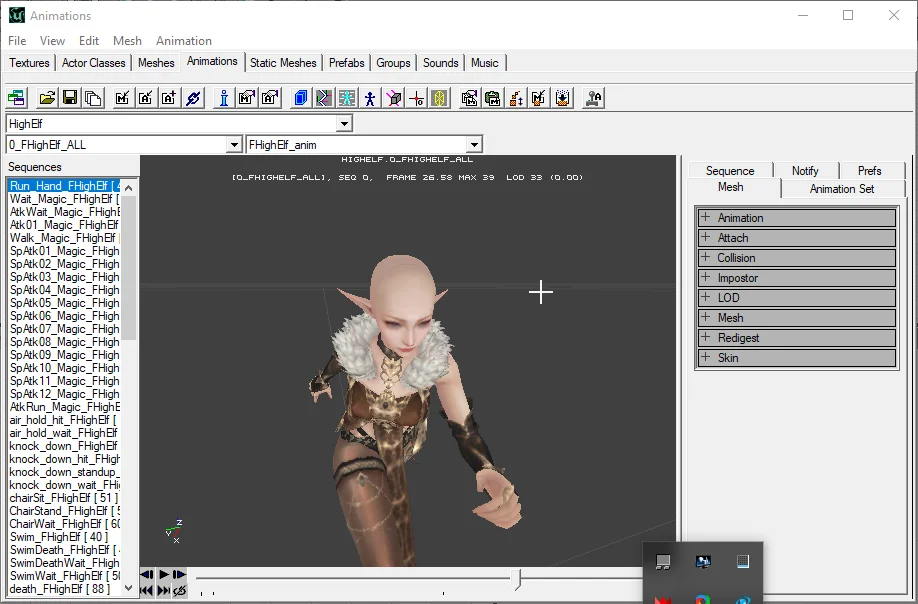Click the open folder toolbar icon

tap(47, 98)
